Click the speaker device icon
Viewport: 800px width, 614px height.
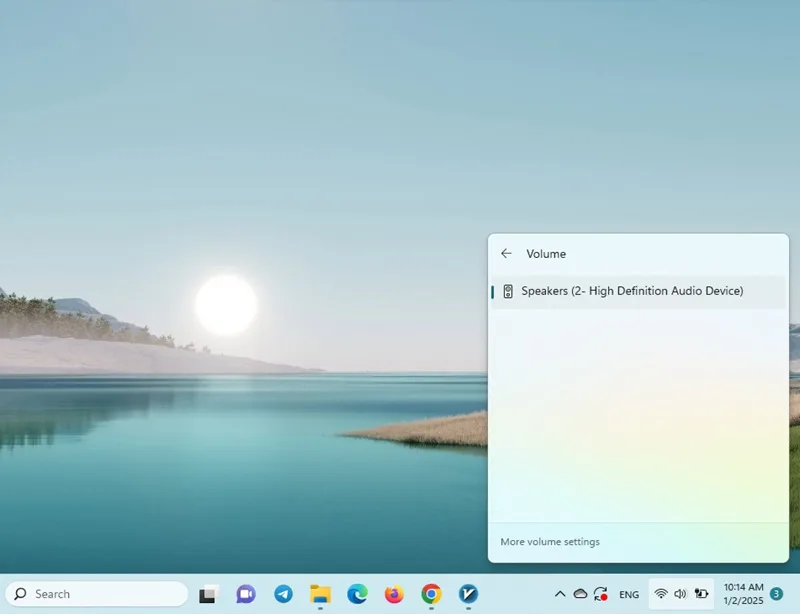508,291
